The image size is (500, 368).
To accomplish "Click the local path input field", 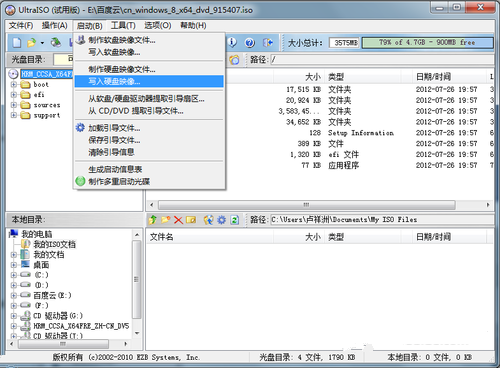I will pos(382,220).
